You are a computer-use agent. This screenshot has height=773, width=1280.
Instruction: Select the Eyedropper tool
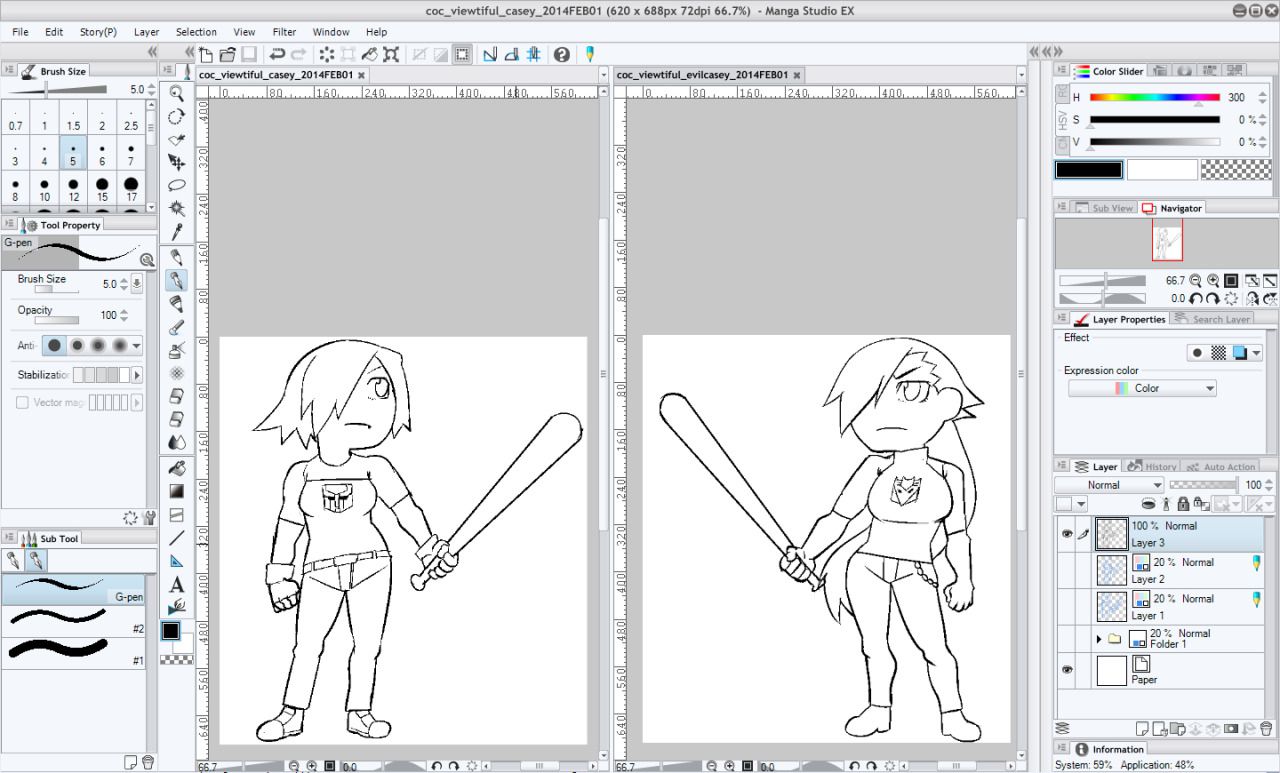tap(176, 232)
